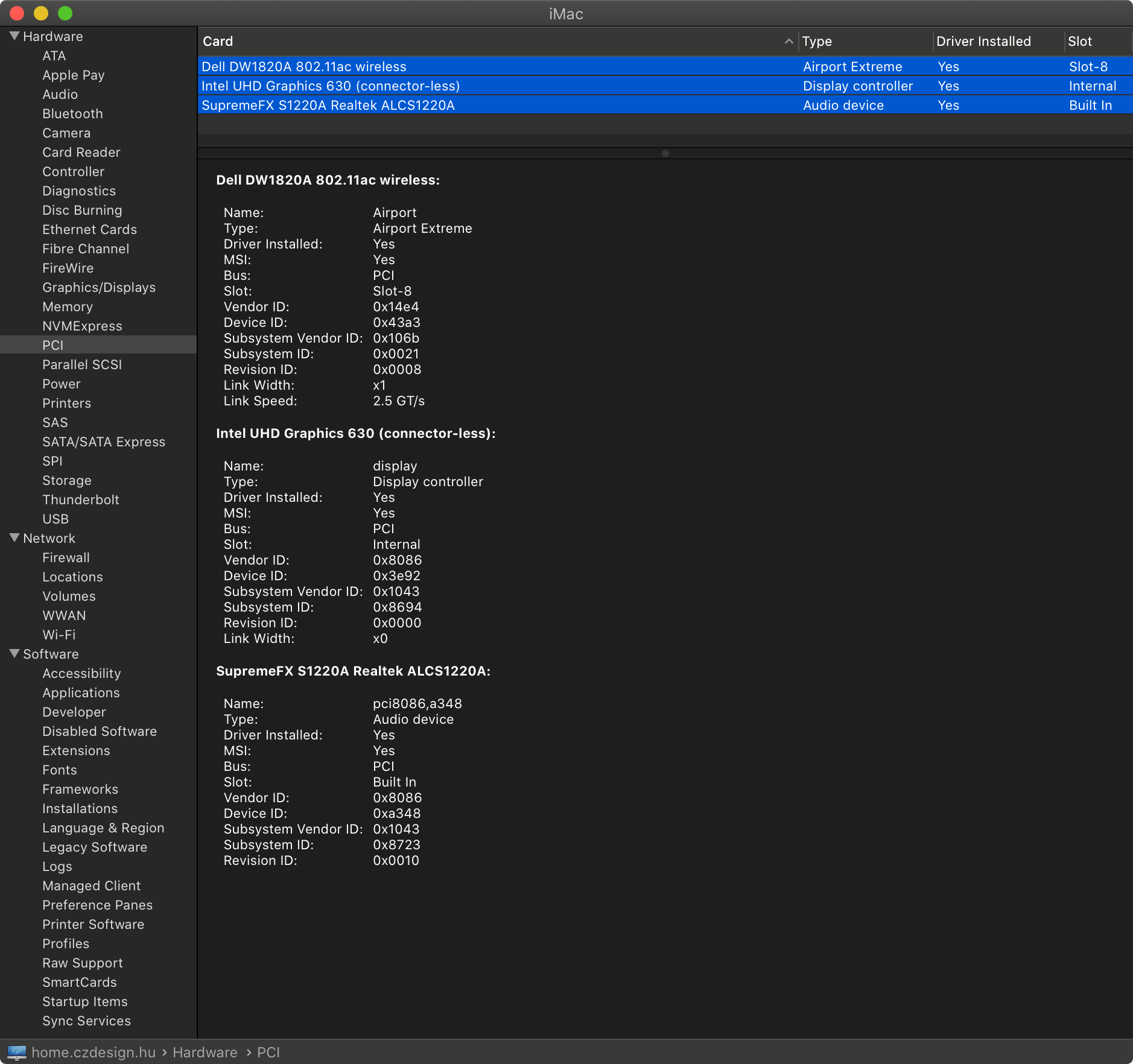Image resolution: width=1133 pixels, height=1064 pixels.
Task: Choose Legacy Software in sidebar
Action: click(95, 847)
